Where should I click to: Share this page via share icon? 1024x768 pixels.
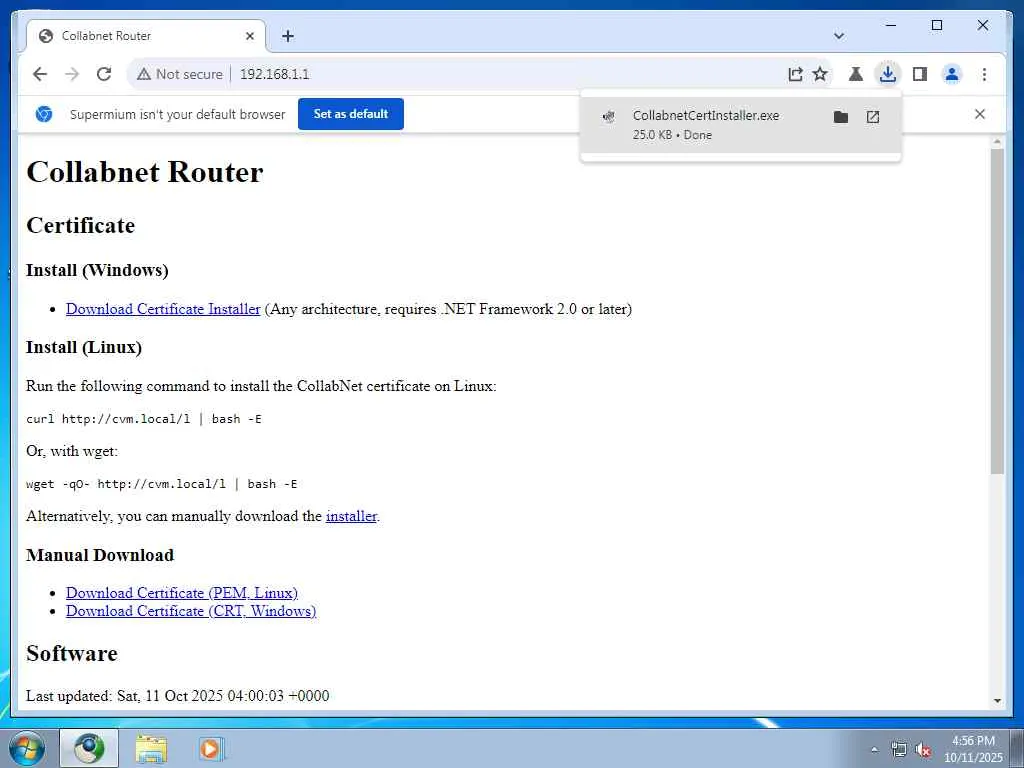795,74
